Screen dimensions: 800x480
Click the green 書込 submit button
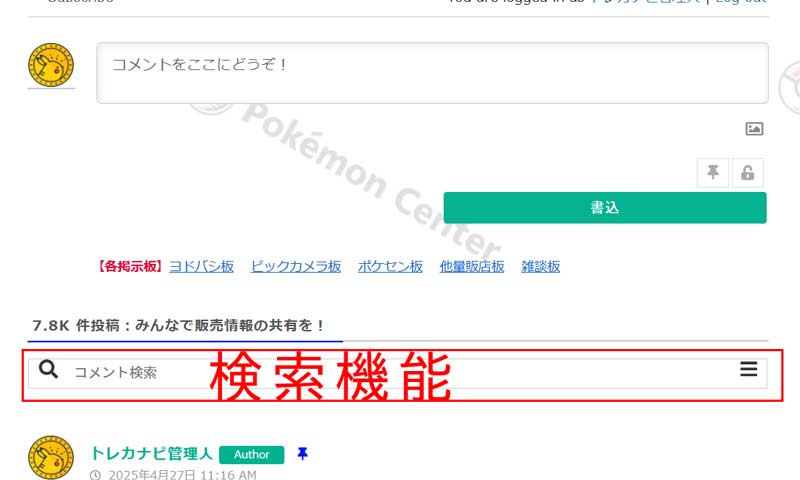605,208
